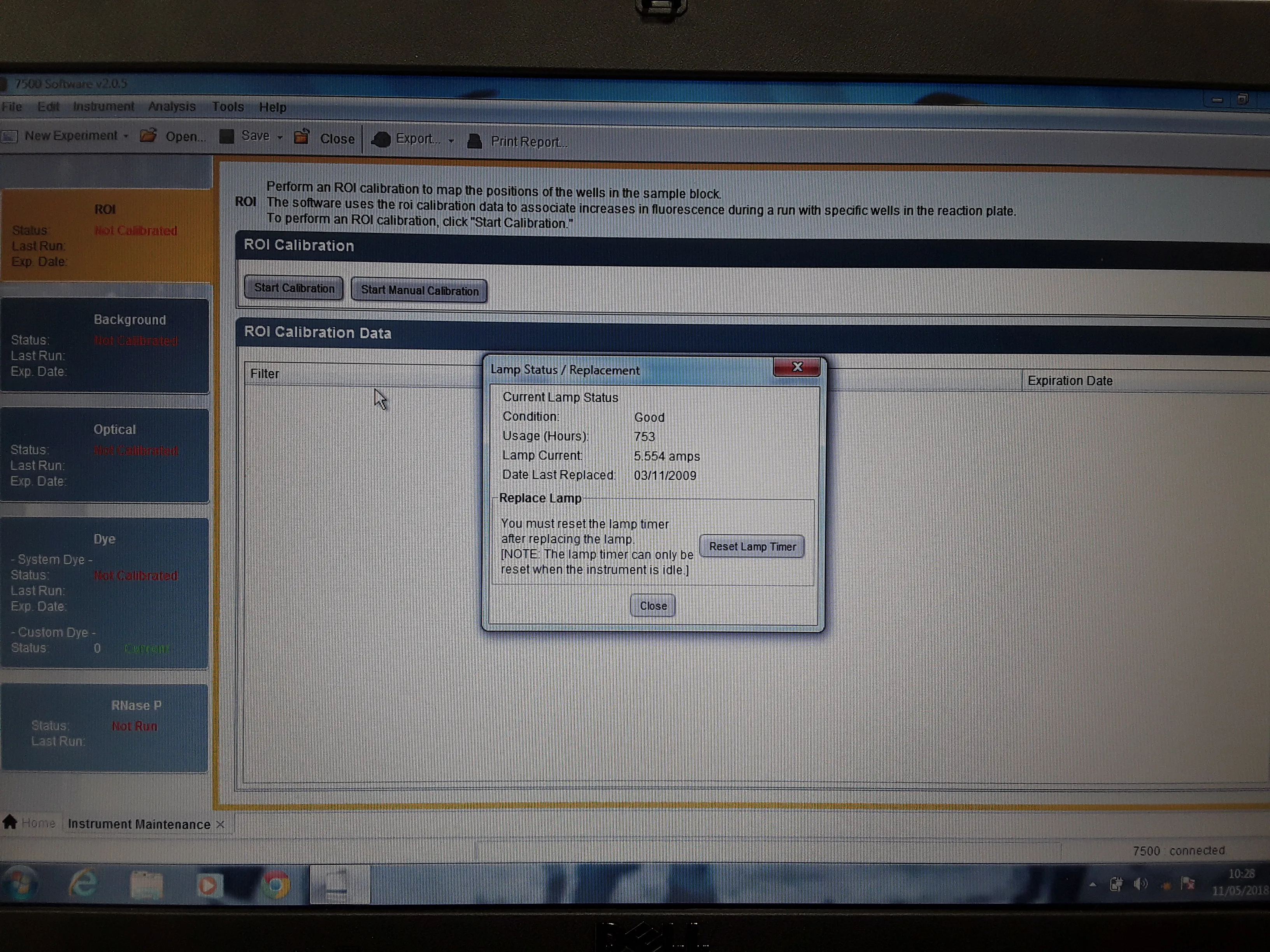
Task: Click the '7500 connected' status text
Action: tap(1178, 850)
